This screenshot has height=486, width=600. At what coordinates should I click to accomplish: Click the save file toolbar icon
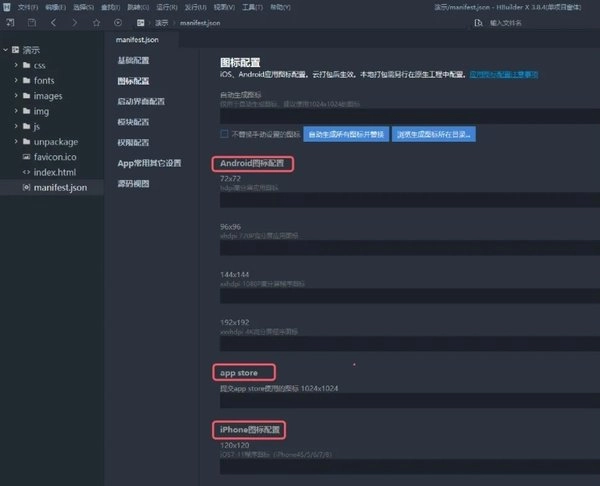click(x=32, y=21)
